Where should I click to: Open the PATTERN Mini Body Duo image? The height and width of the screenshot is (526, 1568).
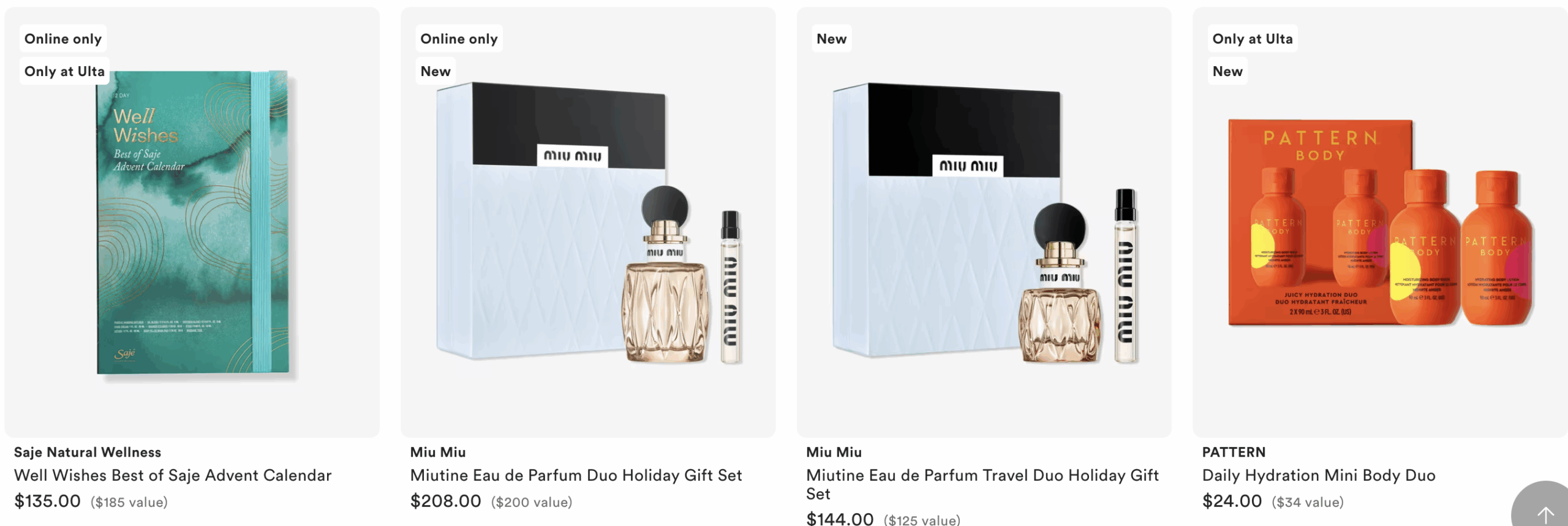1380,222
